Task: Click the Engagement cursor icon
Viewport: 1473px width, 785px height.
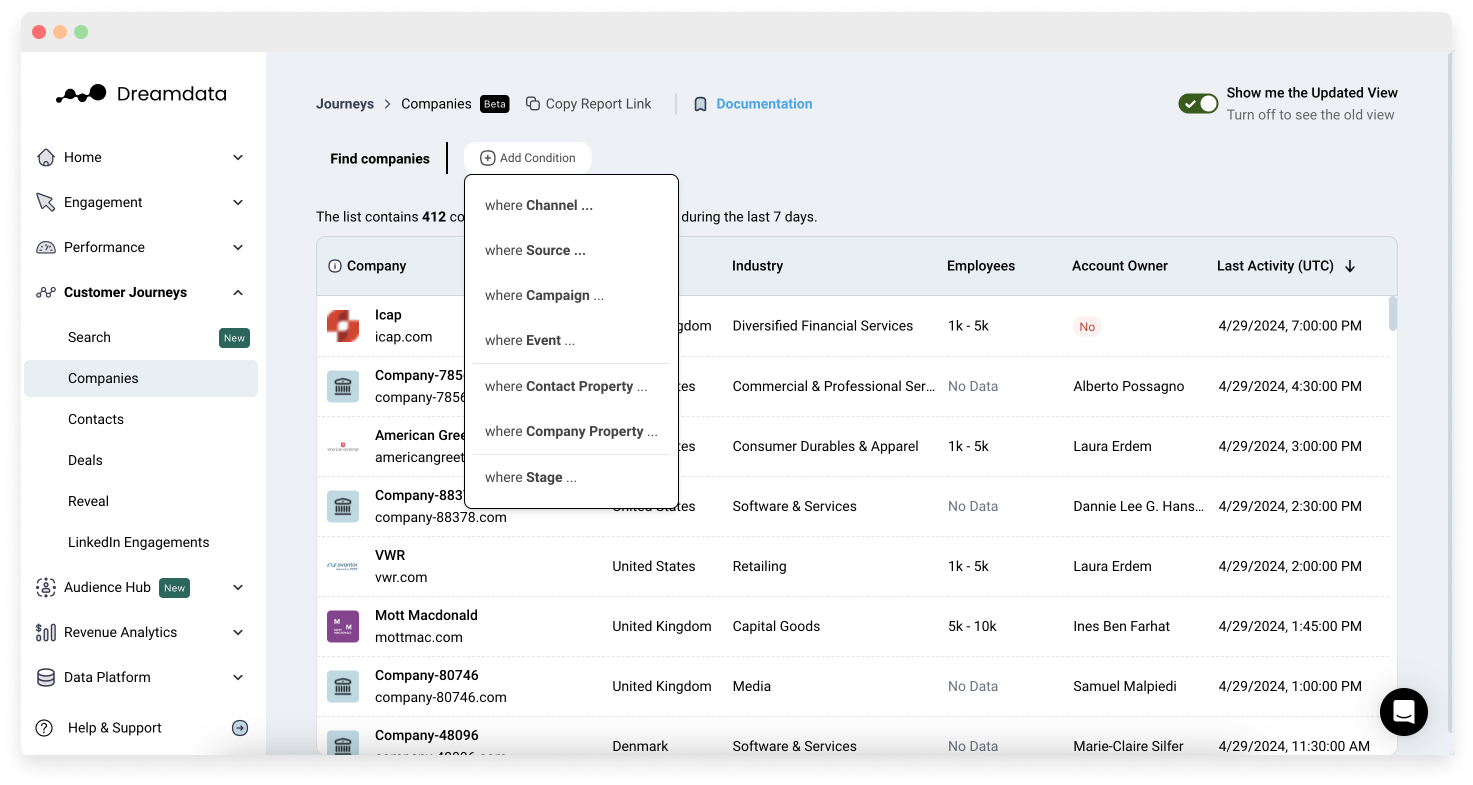Action: [x=45, y=202]
